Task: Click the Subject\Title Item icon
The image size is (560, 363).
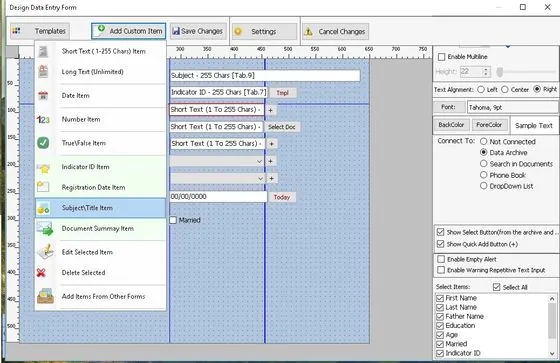Action: (43, 208)
